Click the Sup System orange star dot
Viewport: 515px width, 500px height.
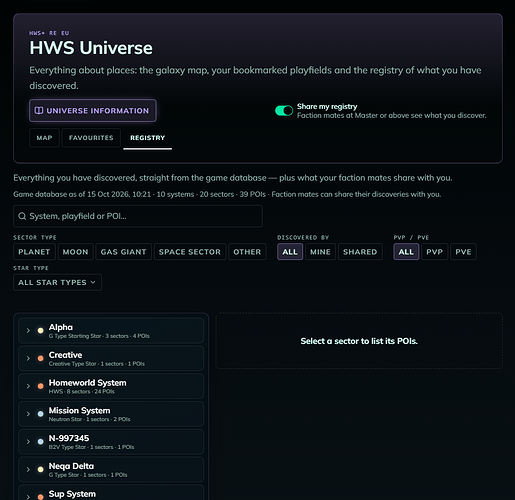click(41, 497)
